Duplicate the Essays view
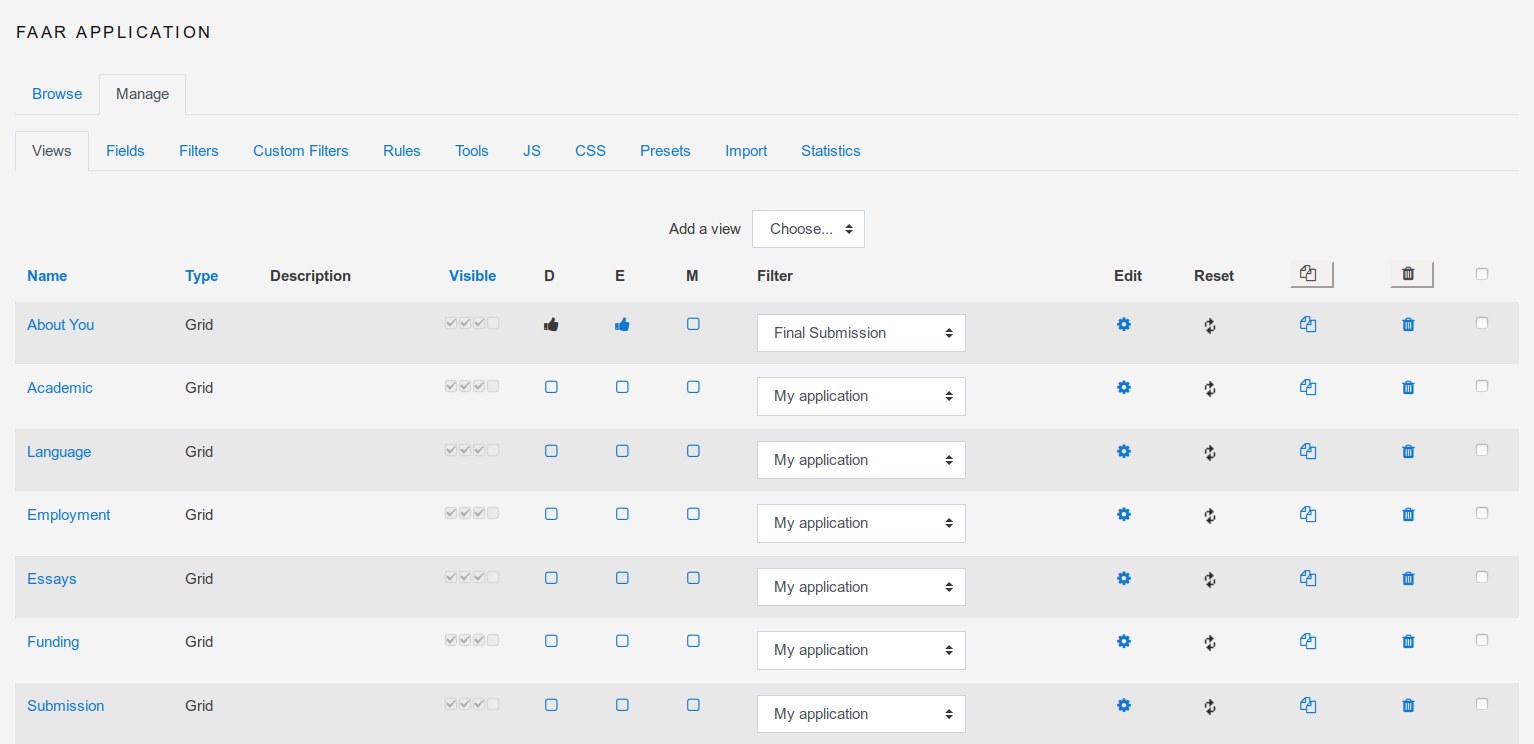Viewport: 1534px width, 744px height. pos(1308,578)
